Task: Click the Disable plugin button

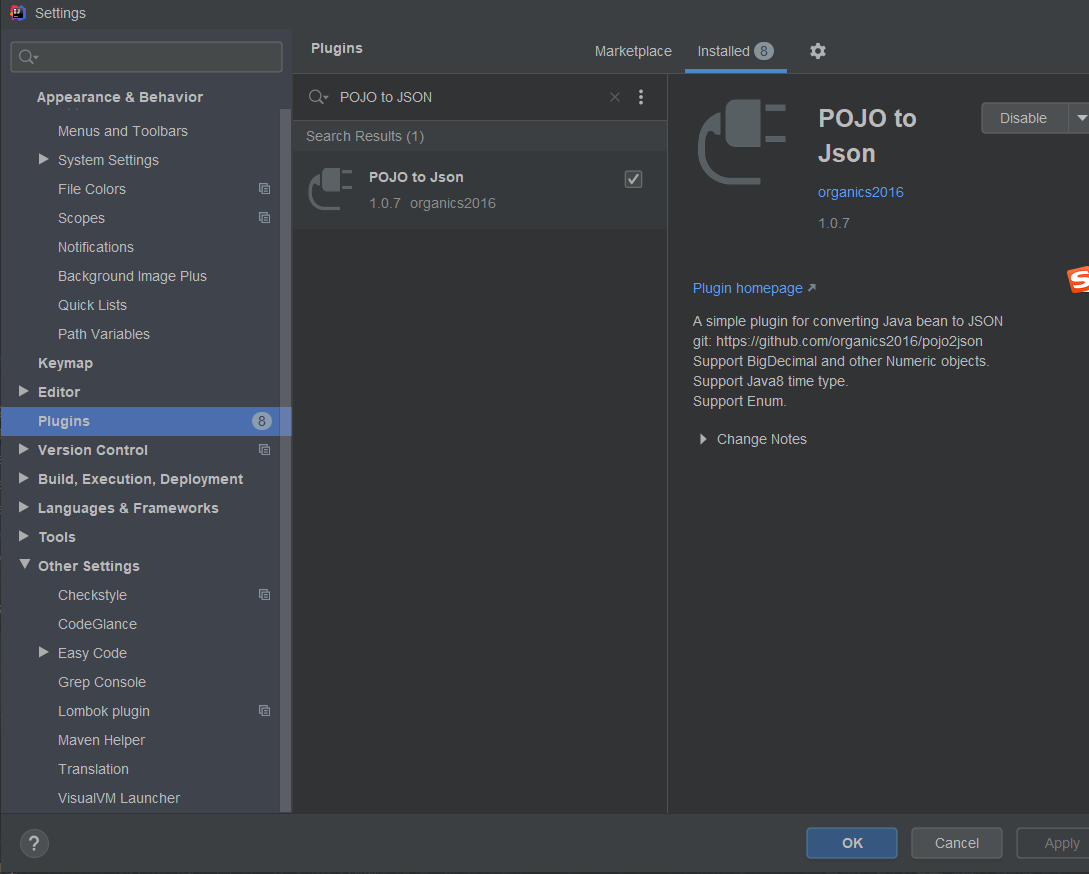Action: (x=1024, y=118)
